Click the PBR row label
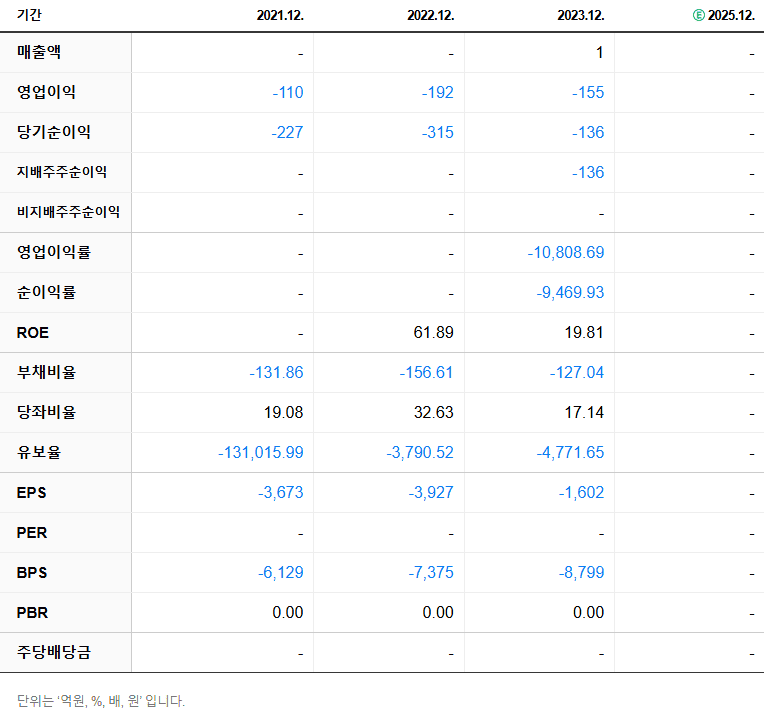The image size is (764, 712). coord(33,612)
